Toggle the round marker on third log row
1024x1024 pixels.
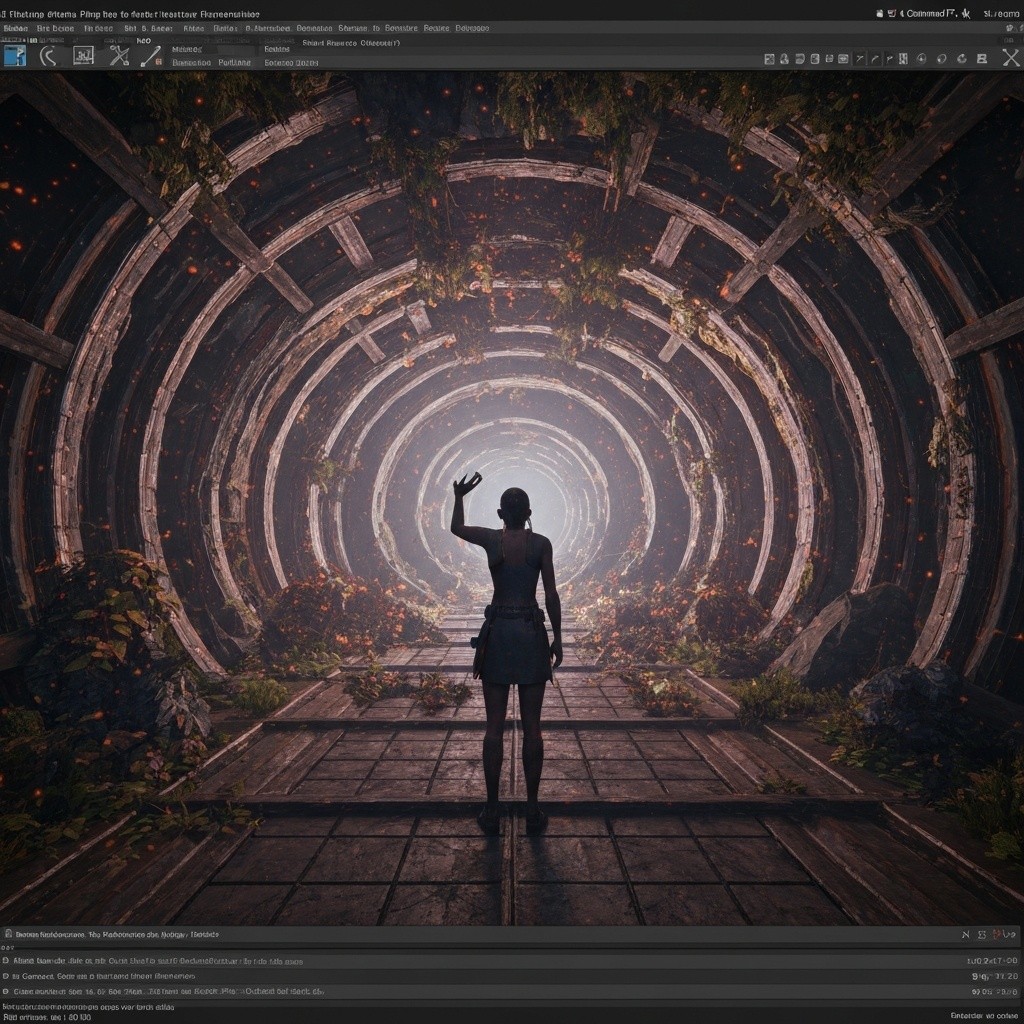click(5, 992)
